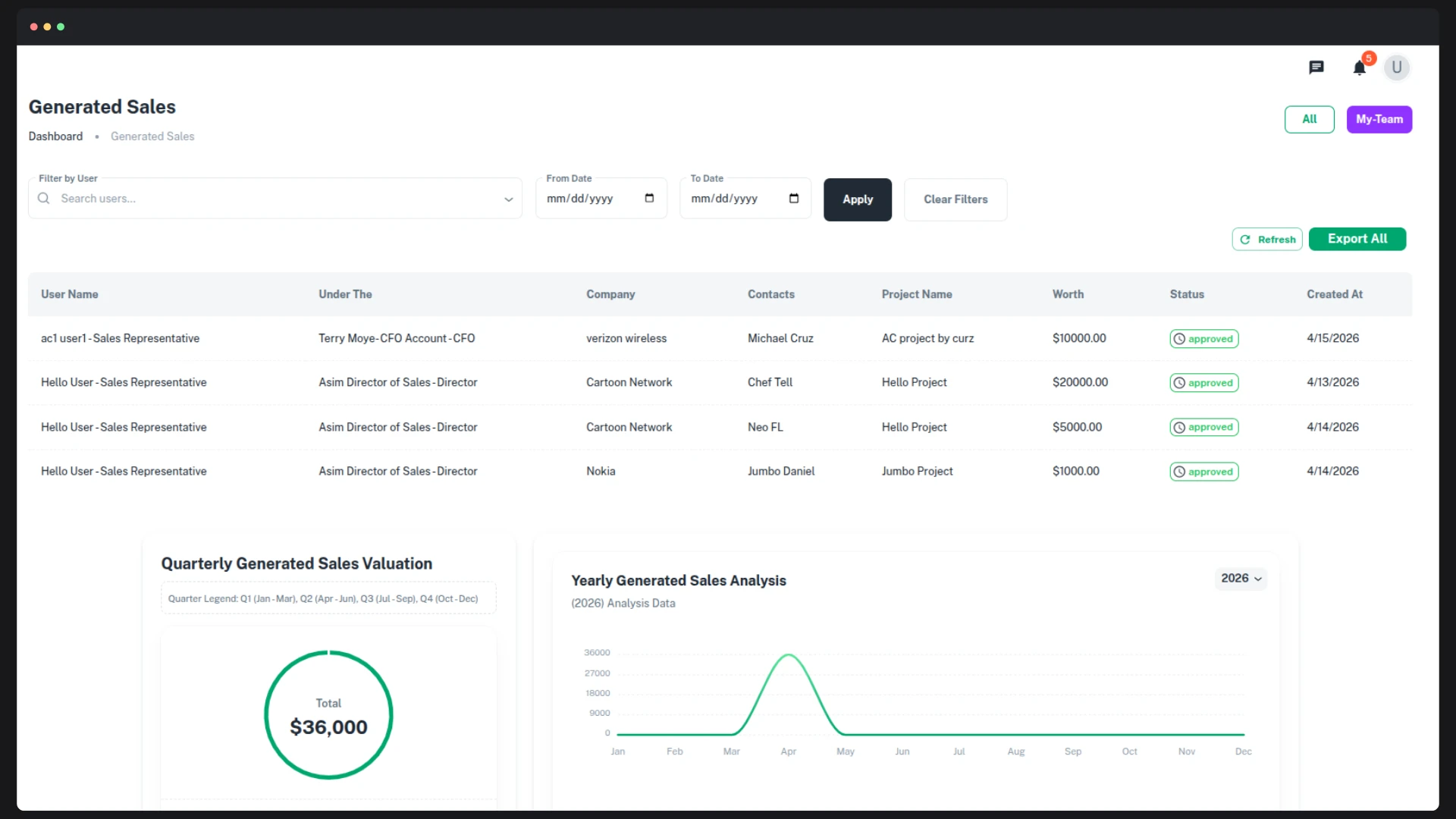
Task: Click the clock icon in the 4/15/2026 approved badge
Action: [1179, 339]
